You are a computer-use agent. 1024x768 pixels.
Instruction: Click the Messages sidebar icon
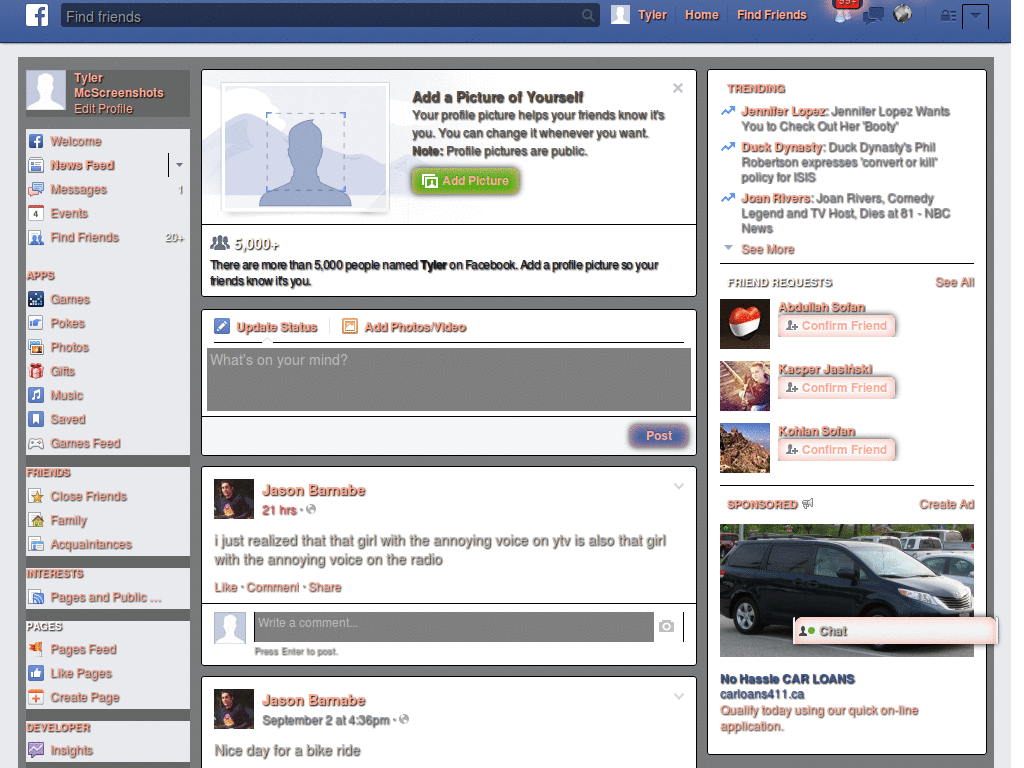36,189
